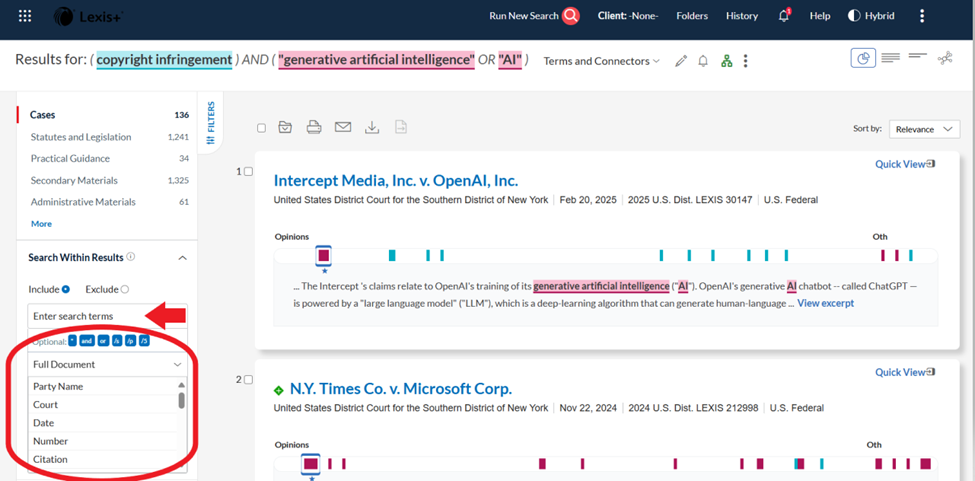
Task: Click Run New Search text
Action: [x=524, y=16]
